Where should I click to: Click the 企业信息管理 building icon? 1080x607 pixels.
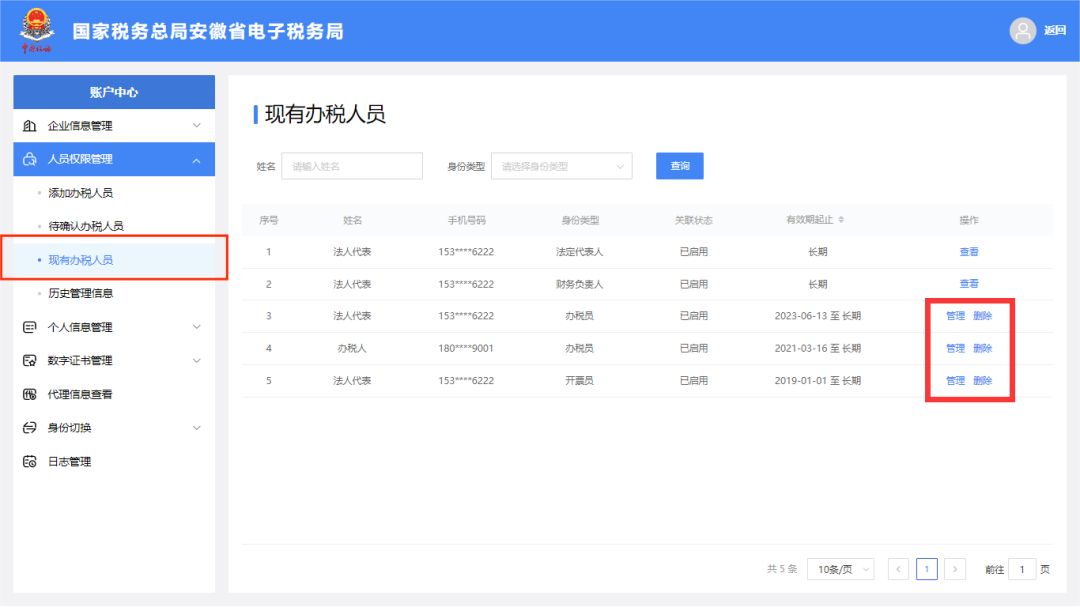coord(30,125)
